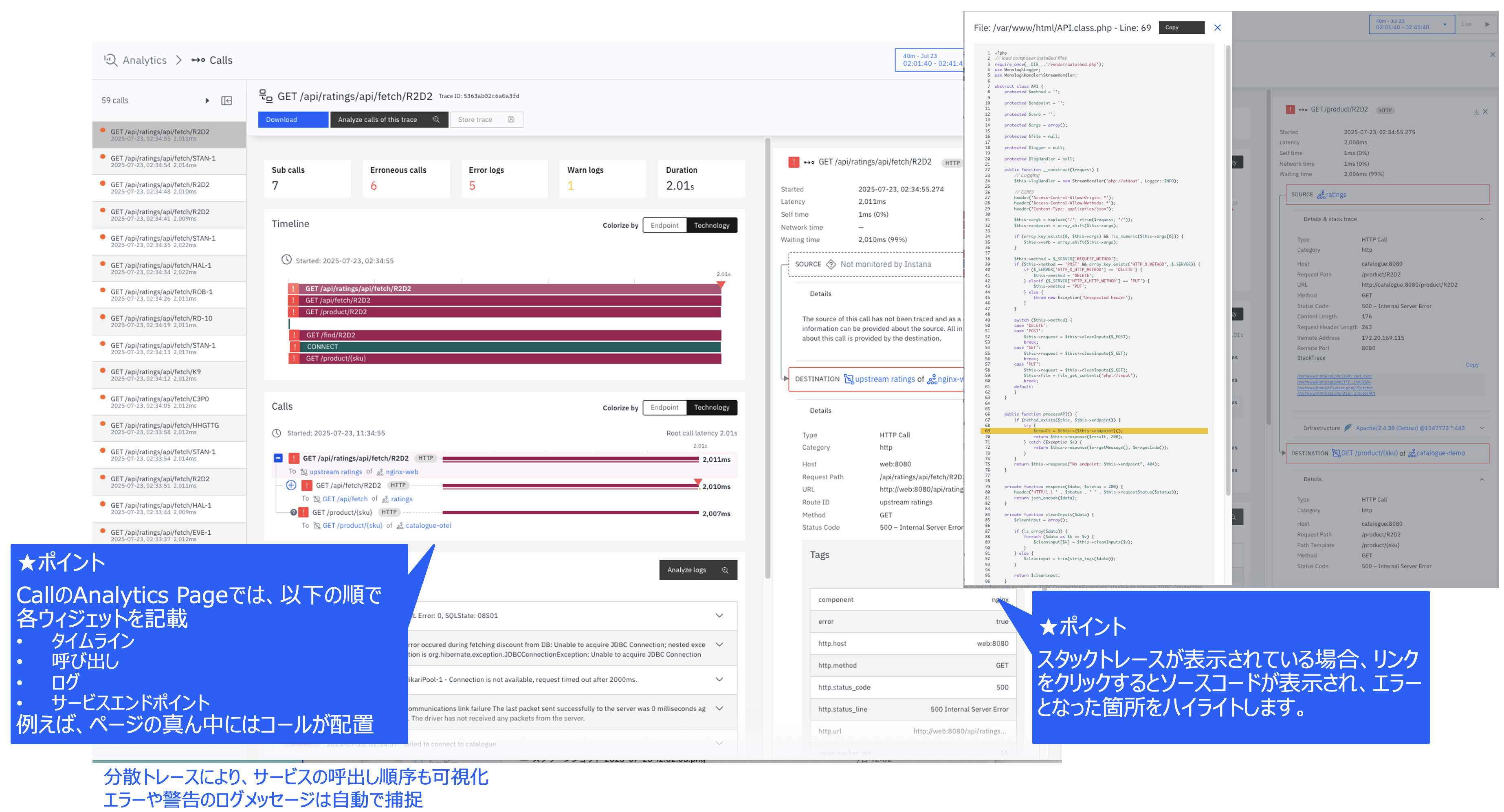Image resolution: width=1504 pixels, height=812 pixels.
Task: Expand the SQLState 08S01 error log entry
Action: [x=719, y=615]
